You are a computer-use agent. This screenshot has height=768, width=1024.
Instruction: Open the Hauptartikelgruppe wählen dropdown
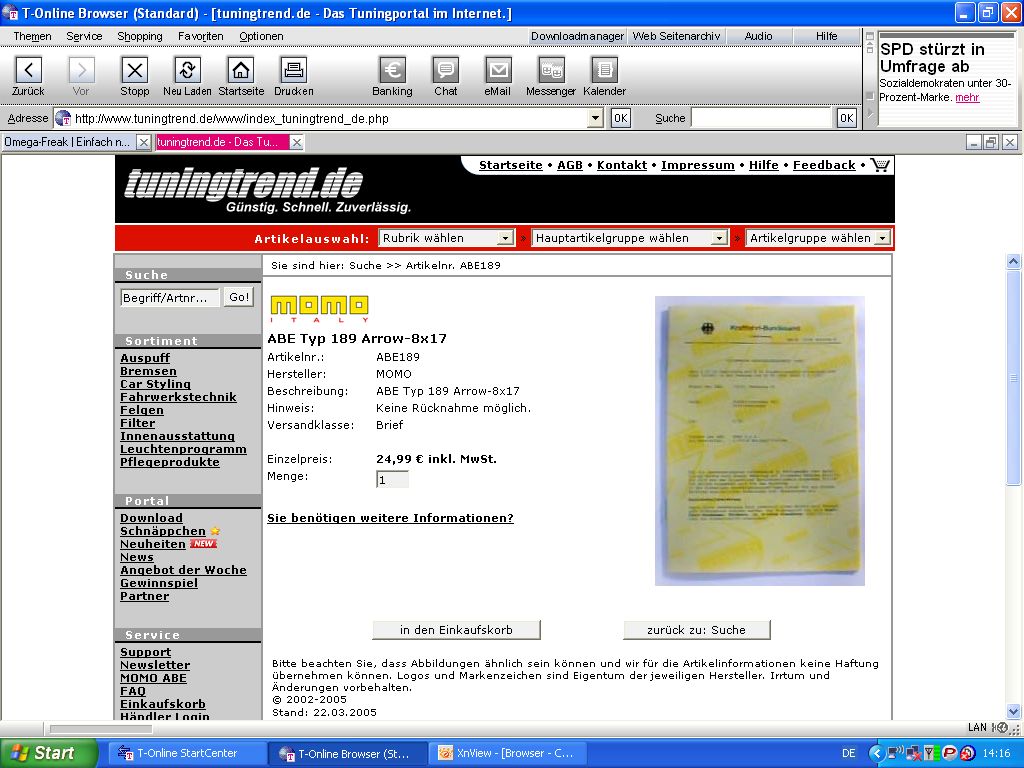630,238
